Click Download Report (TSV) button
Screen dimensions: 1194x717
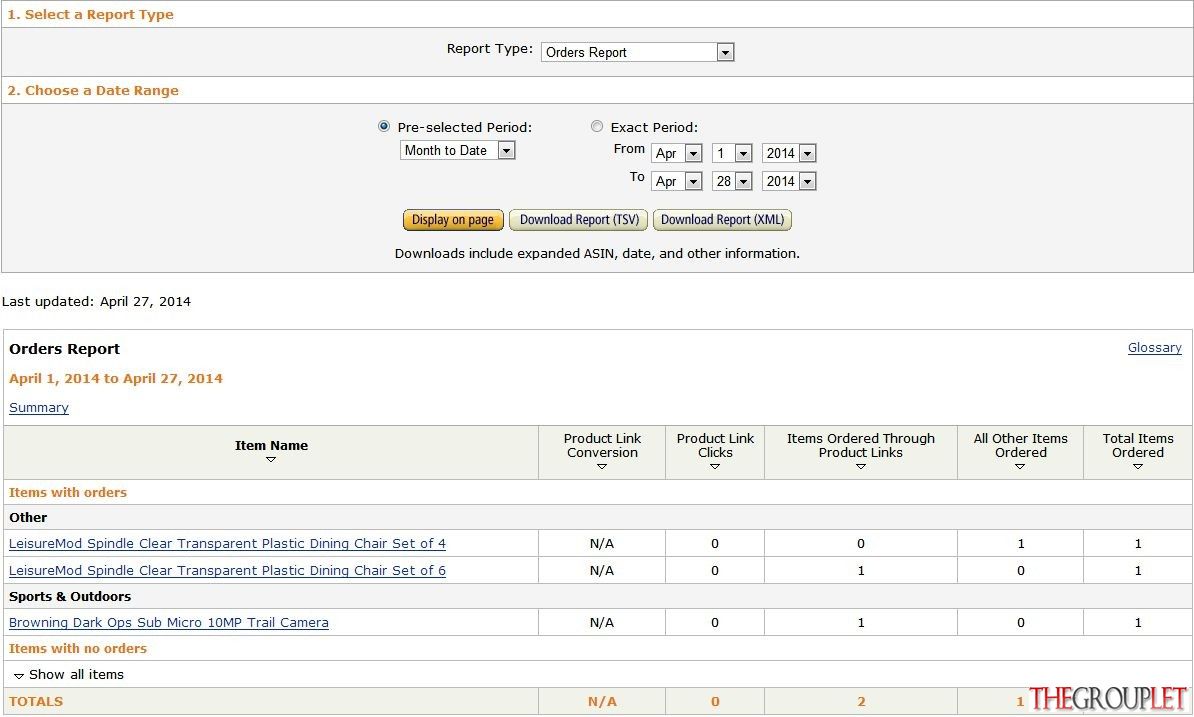[579, 220]
